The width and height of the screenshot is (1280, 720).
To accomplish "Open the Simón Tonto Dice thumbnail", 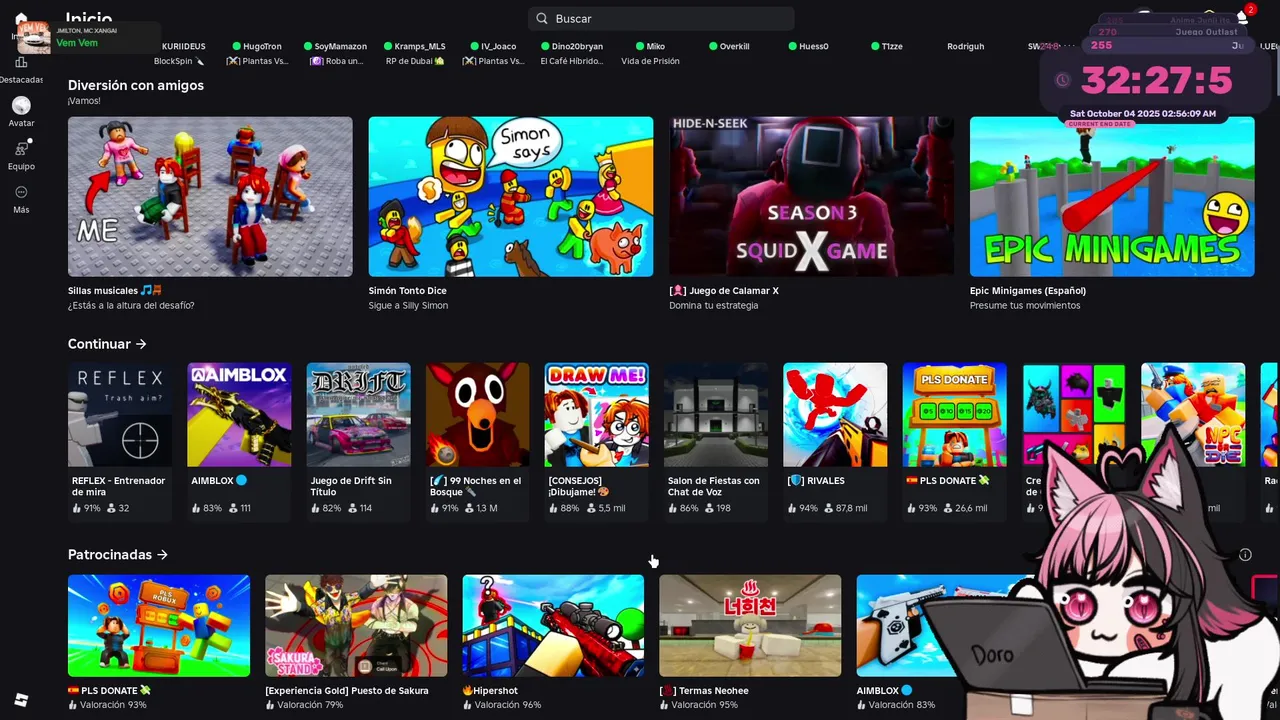I will [x=511, y=196].
